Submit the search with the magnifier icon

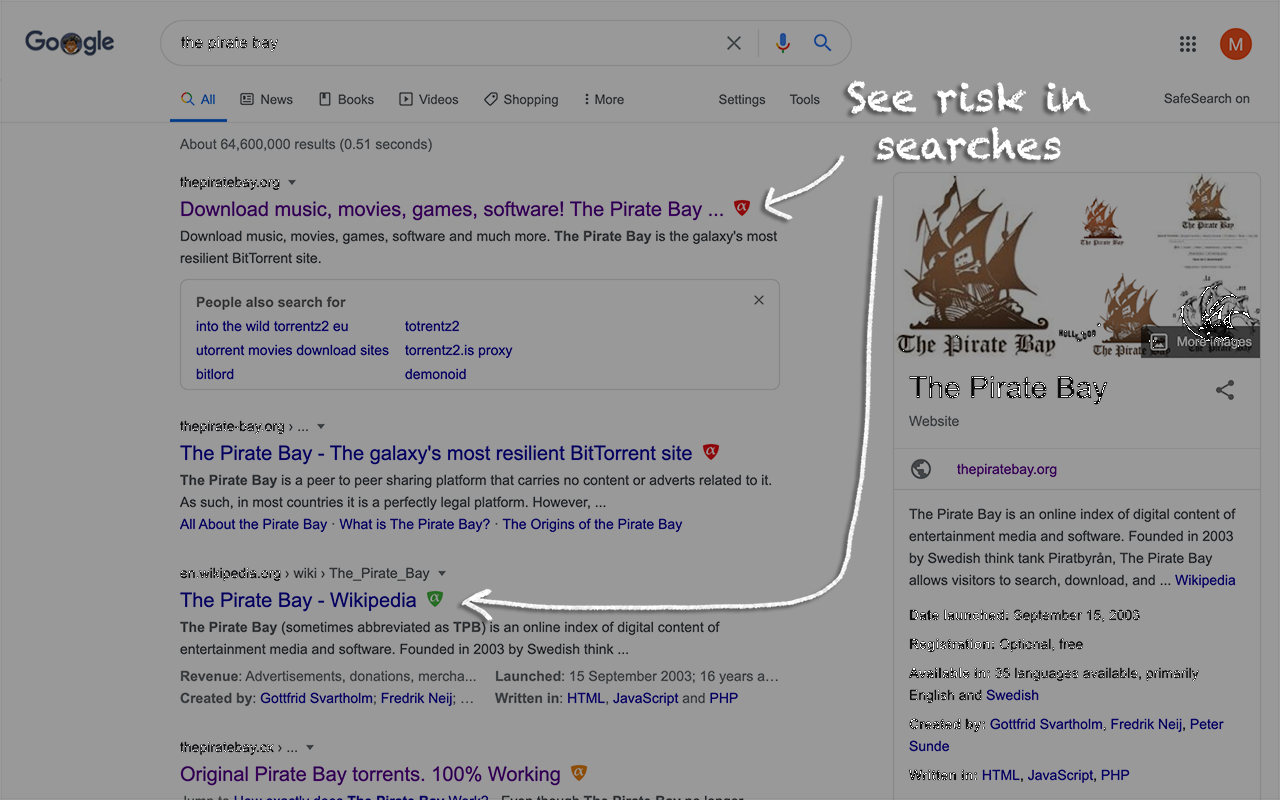tap(822, 43)
